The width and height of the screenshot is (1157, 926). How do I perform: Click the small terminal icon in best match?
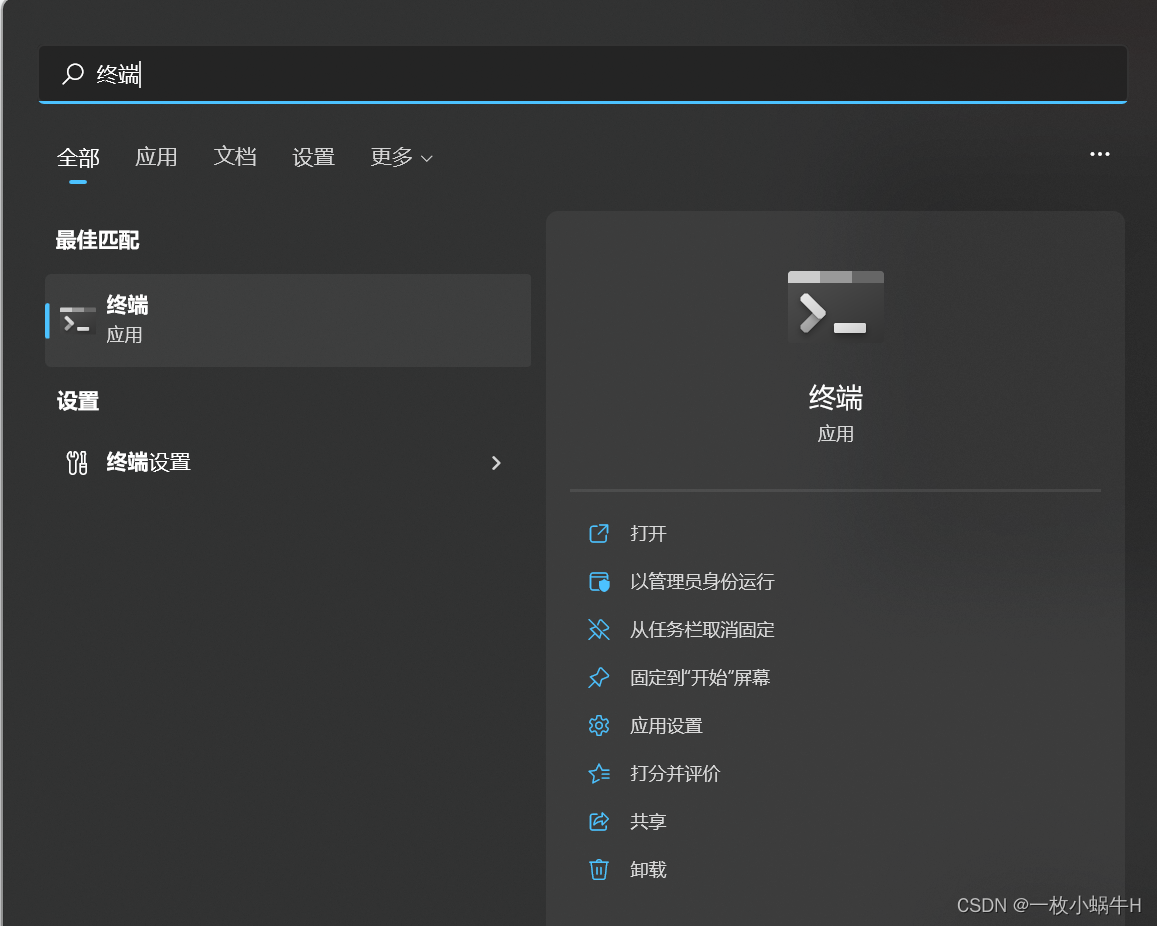point(77,321)
